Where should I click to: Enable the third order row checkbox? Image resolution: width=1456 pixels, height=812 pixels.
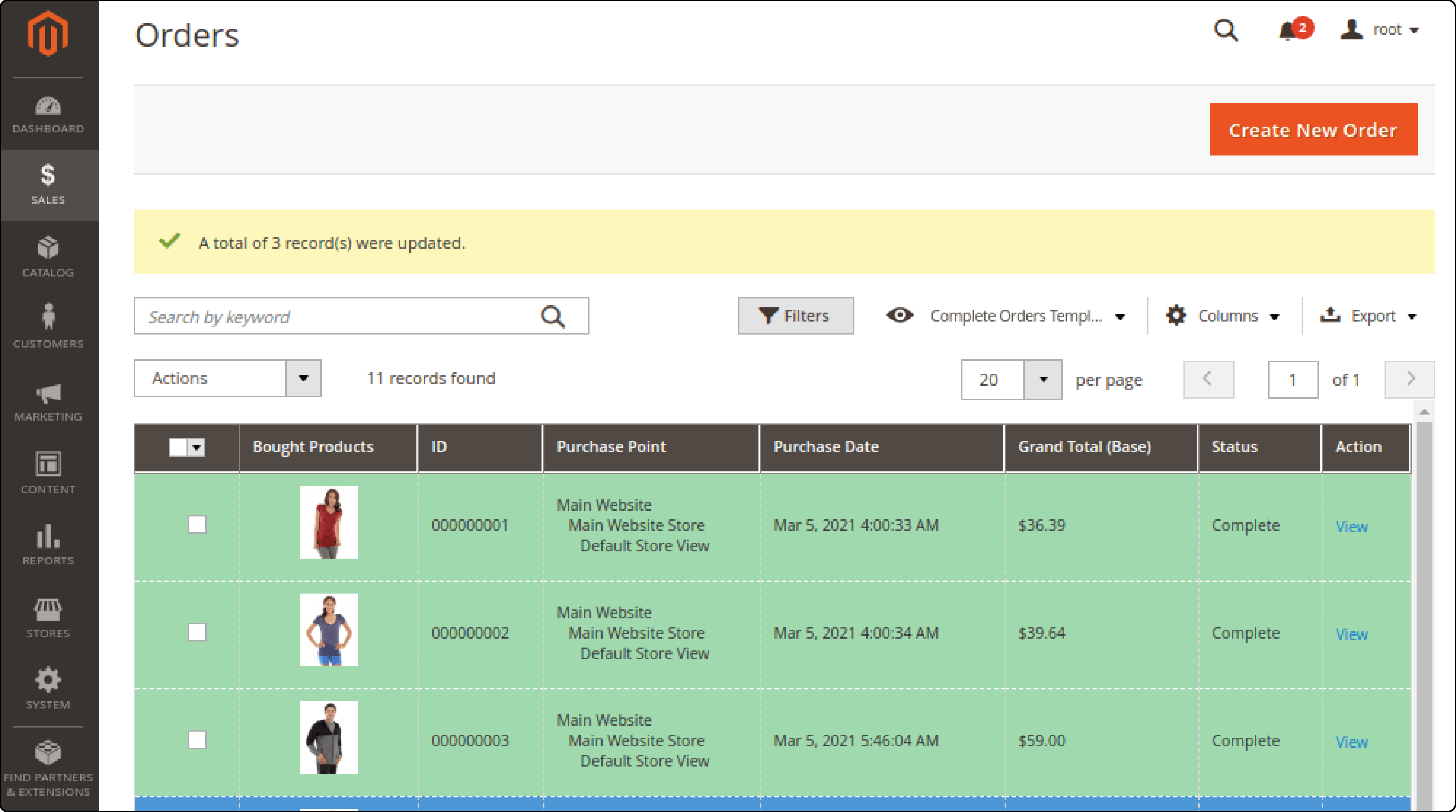click(197, 741)
